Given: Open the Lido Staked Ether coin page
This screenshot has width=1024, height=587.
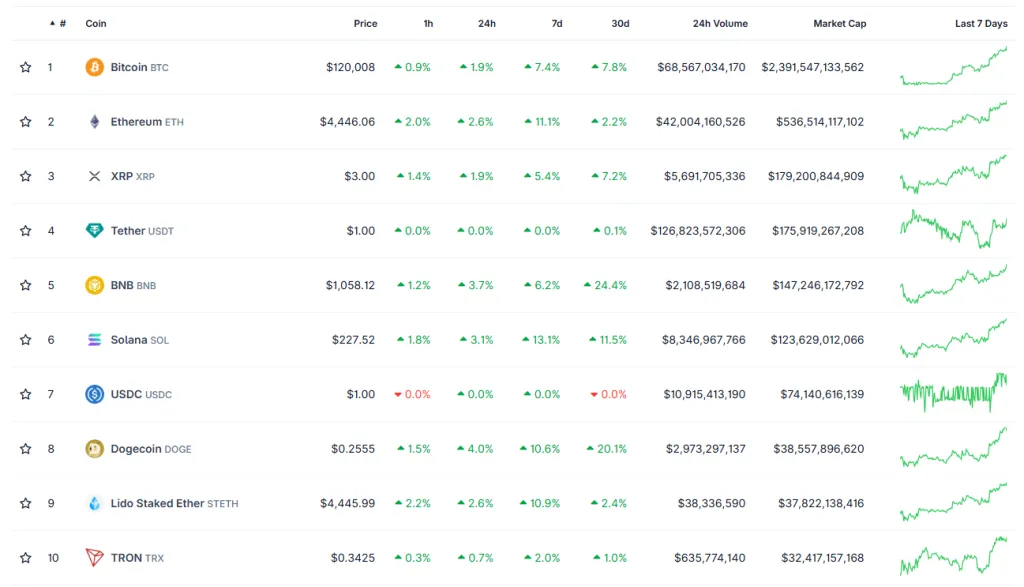Looking at the screenshot, I should point(157,503).
